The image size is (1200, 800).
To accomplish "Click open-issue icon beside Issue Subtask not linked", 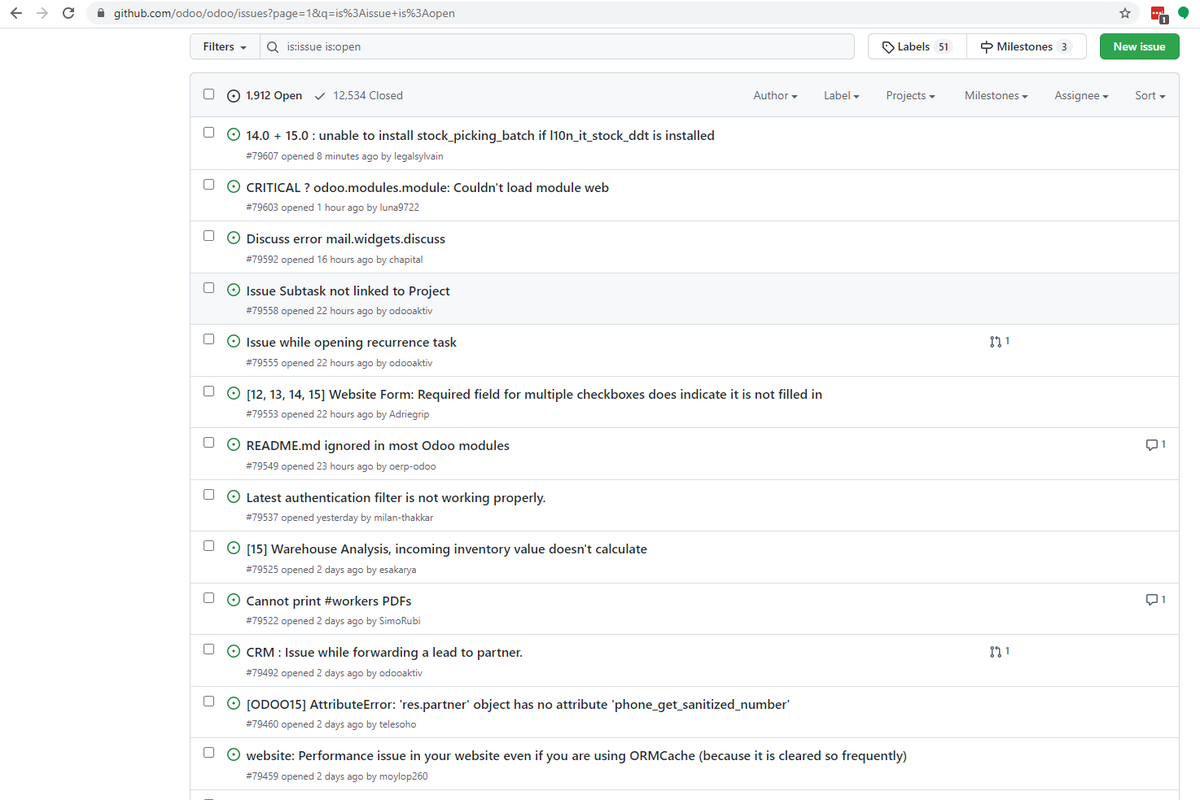I will pyautogui.click(x=233, y=290).
